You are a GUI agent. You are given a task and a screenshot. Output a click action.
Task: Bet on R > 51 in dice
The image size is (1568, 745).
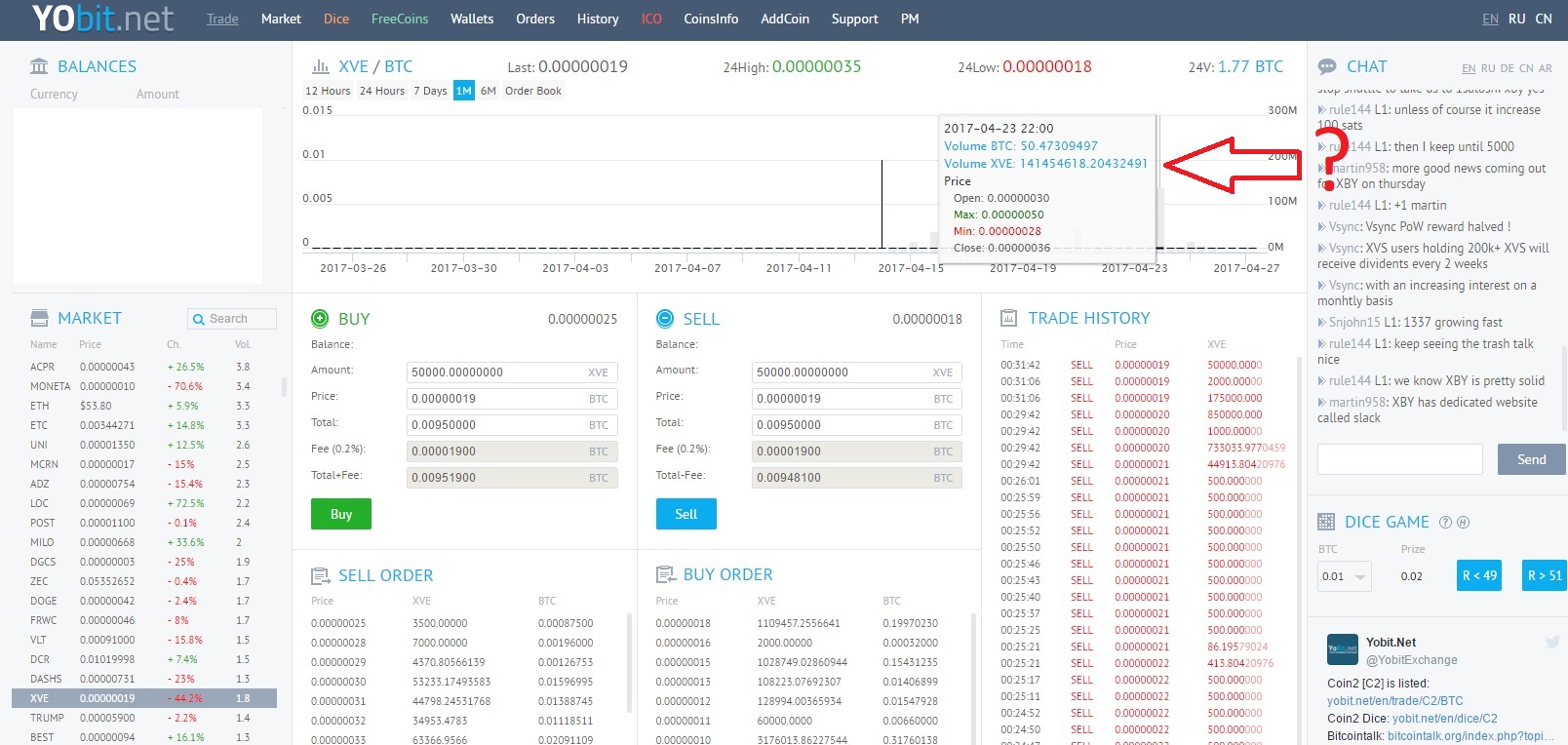(x=1545, y=575)
